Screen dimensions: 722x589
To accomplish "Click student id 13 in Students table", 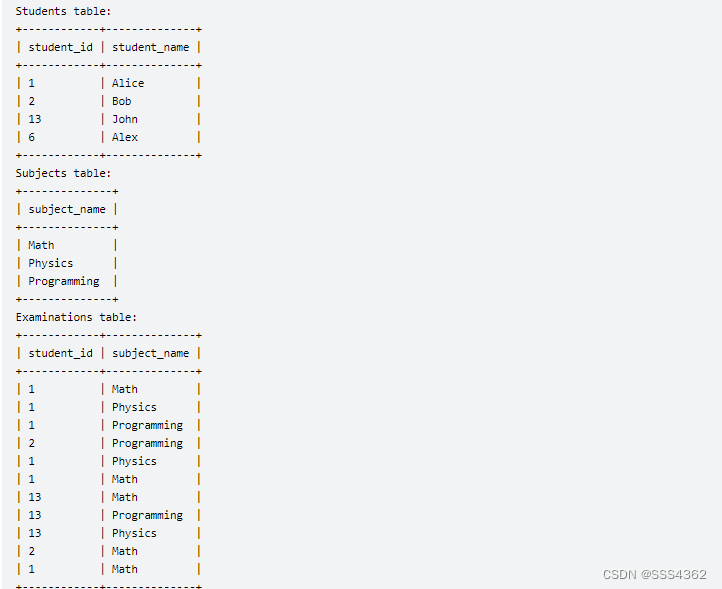I will click(x=35, y=119).
